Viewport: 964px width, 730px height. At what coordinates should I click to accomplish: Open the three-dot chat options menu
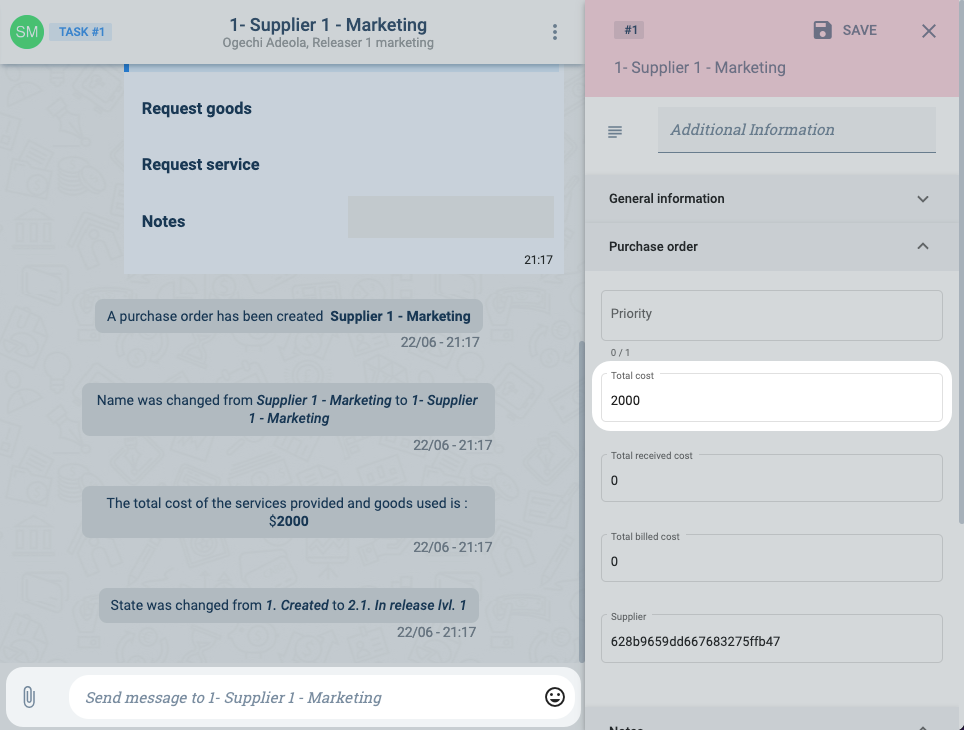(555, 32)
